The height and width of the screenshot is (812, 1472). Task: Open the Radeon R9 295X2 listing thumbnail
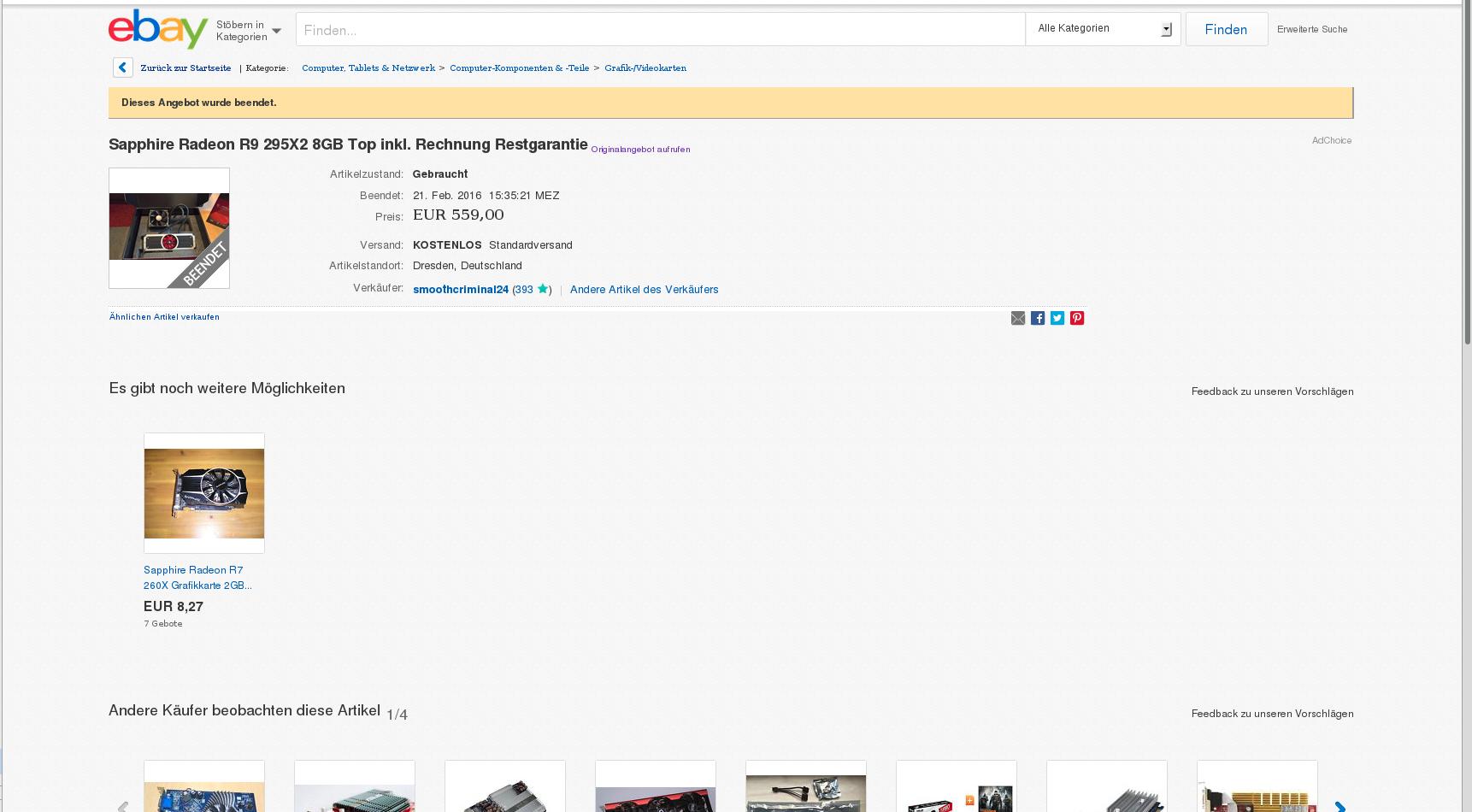169,228
